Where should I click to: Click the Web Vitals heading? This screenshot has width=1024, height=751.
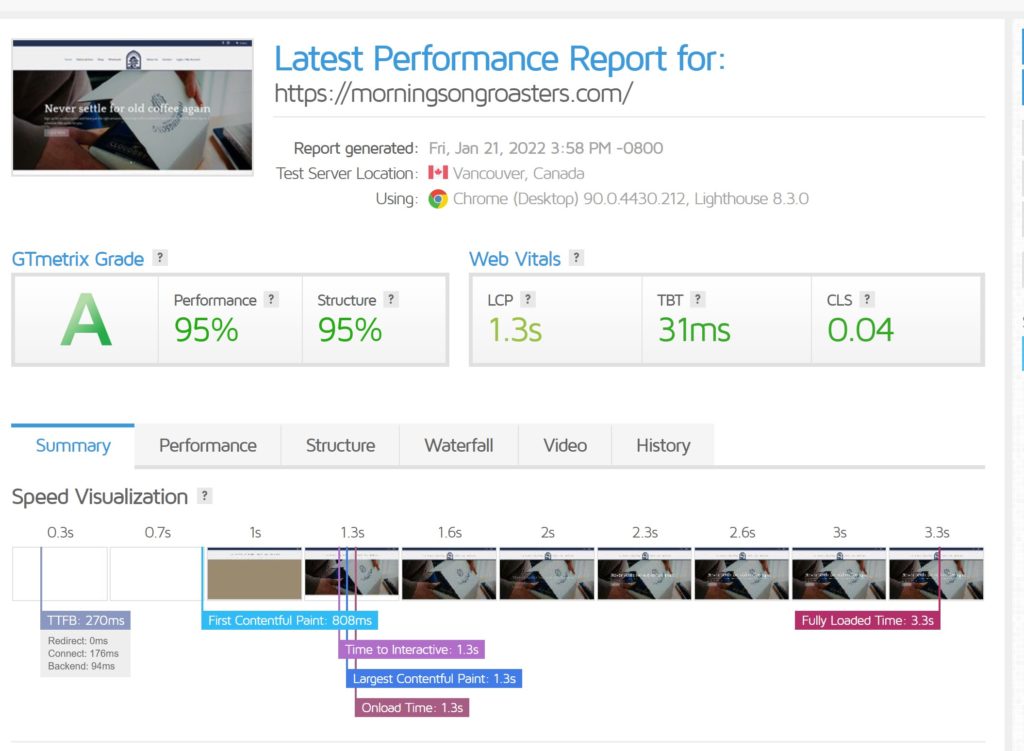(515, 259)
